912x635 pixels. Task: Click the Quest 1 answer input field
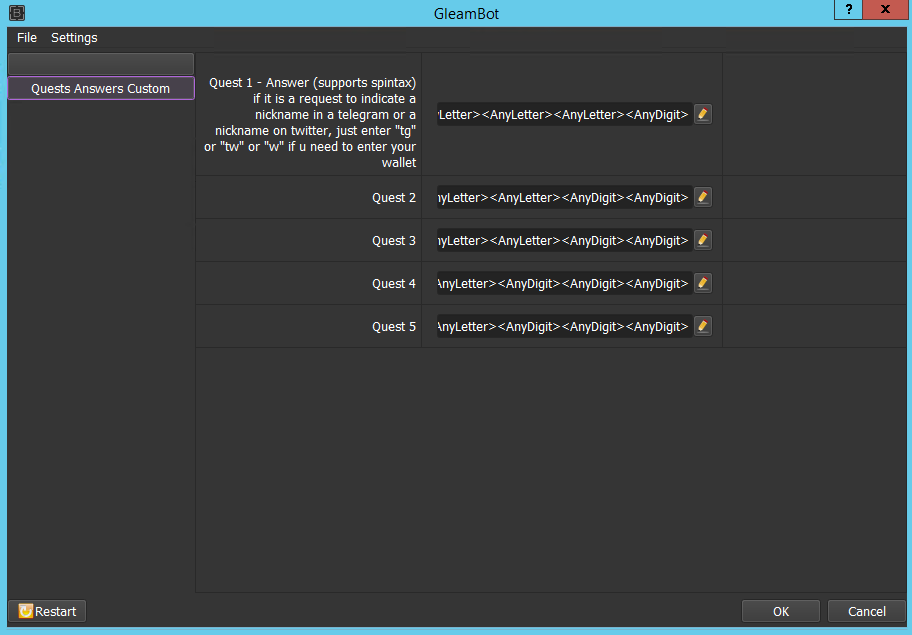point(564,115)
